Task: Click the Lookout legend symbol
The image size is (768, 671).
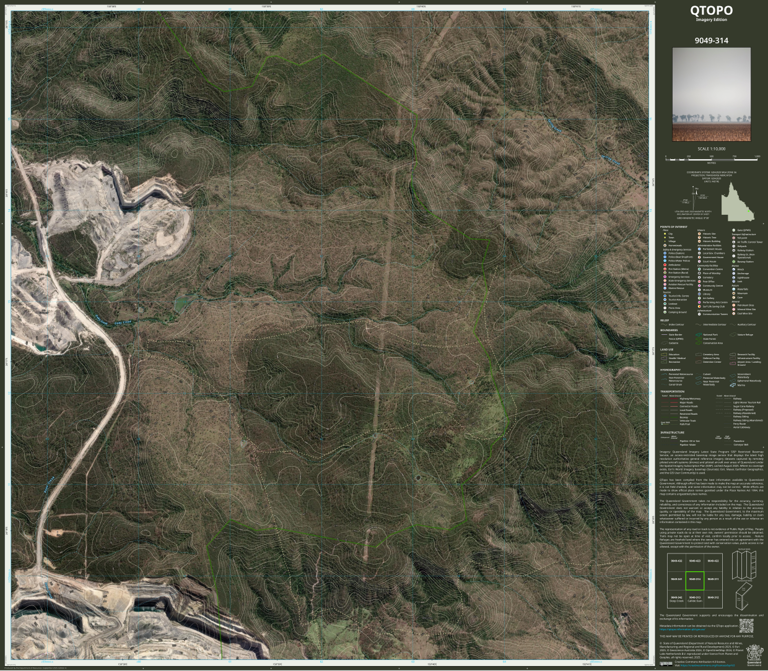Action: click(665, 304)
